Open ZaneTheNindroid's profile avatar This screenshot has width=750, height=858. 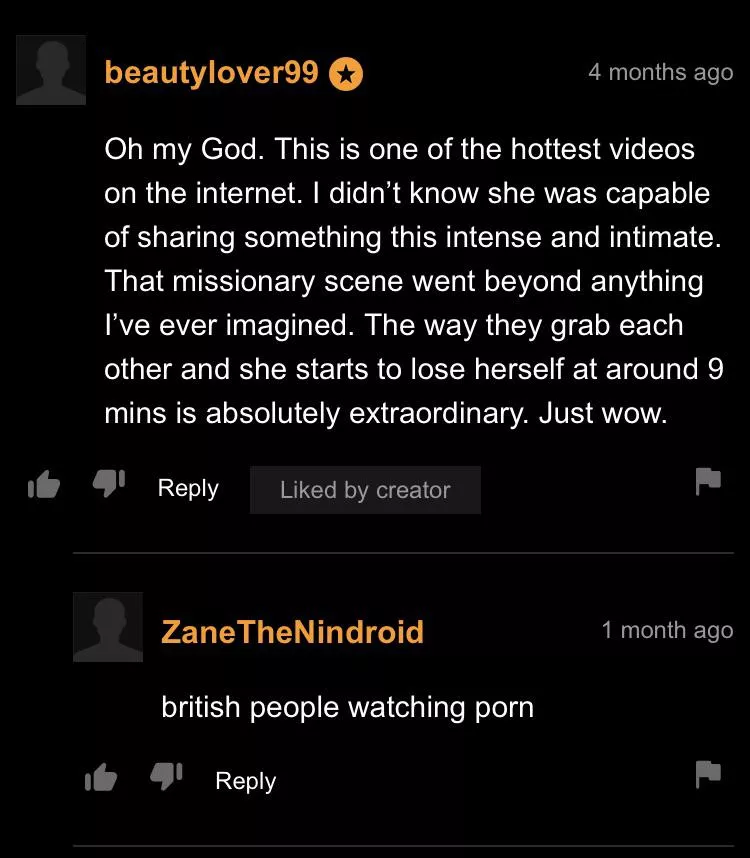click(x=108, y=627)
